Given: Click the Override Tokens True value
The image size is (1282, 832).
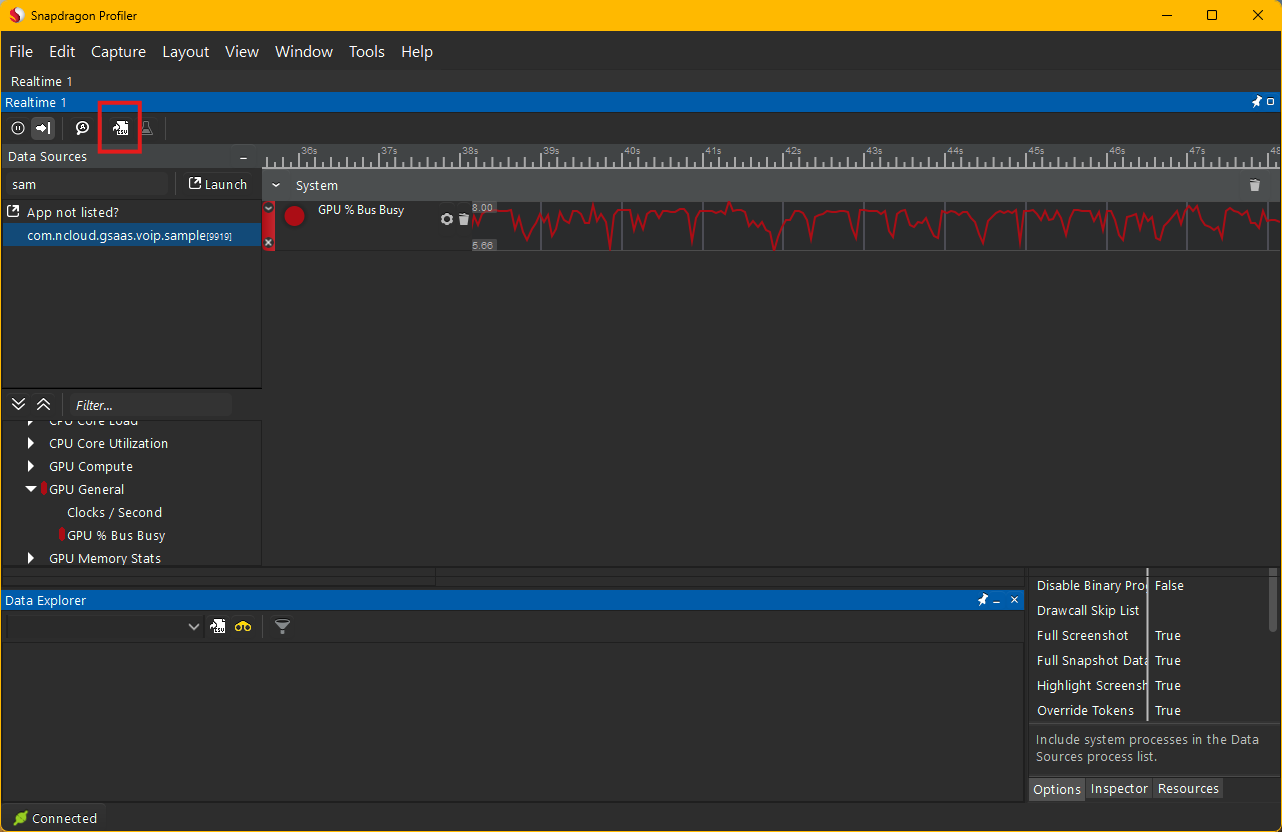Looking at the screenshot, I should [1168, 711].
